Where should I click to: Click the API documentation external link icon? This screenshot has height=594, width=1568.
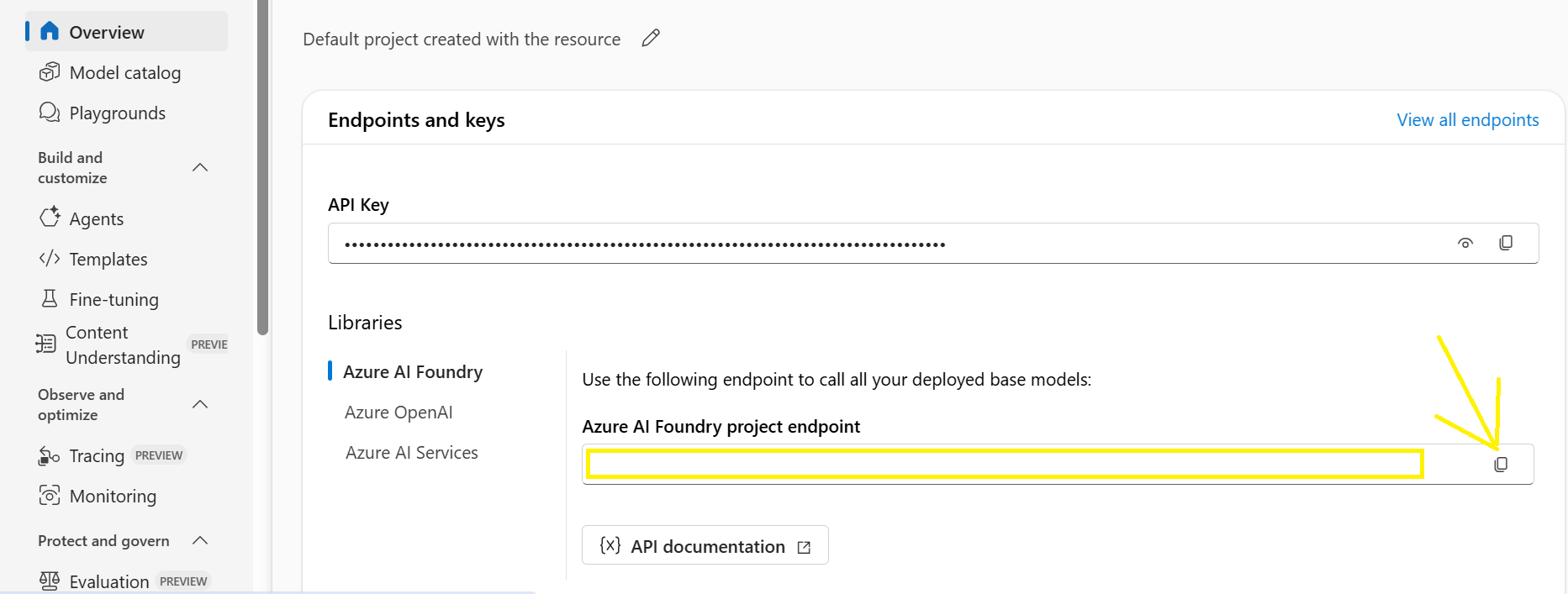(x=804, y=547)
